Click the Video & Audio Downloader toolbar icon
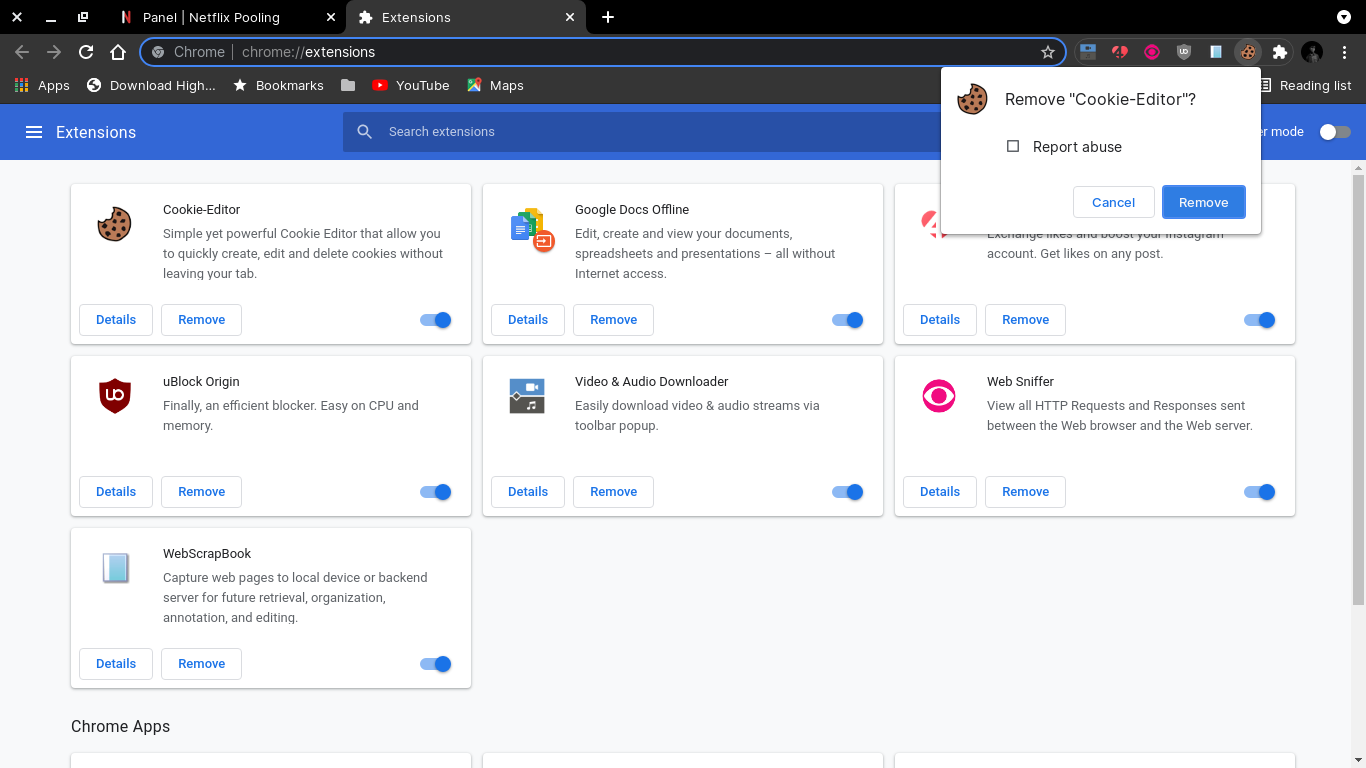The image size is (1366, 768). click(1088, 52)
